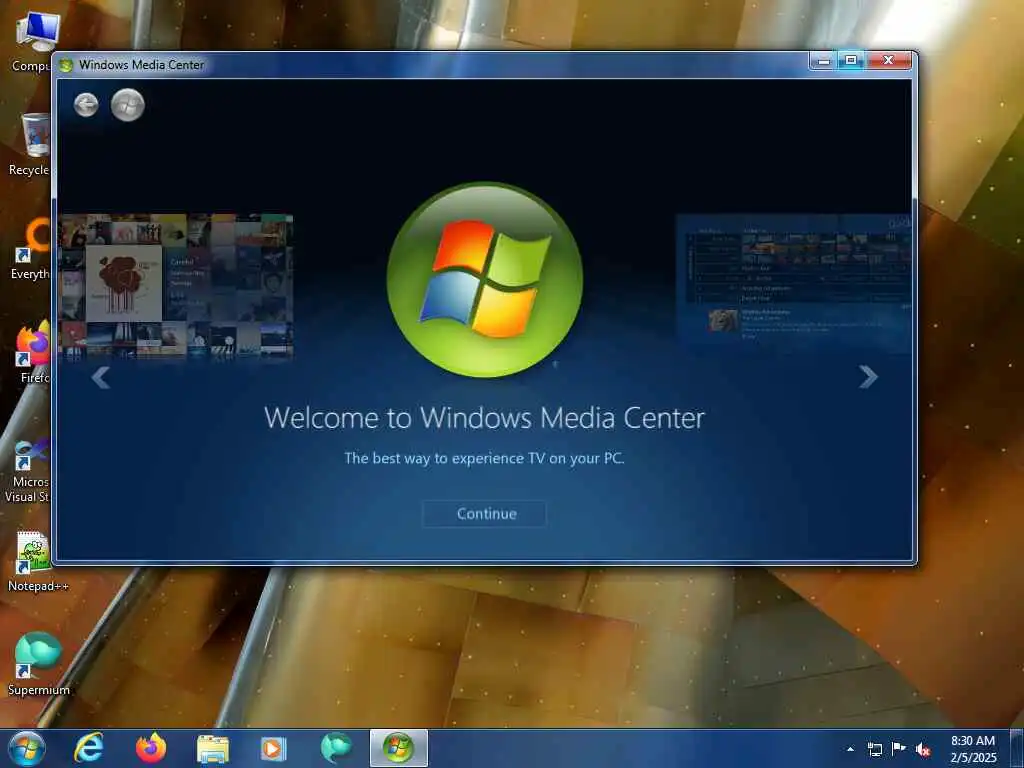Open the Computer desktop icon
The width and height of the screenshot is (1024, 768).
pos(31,42)
